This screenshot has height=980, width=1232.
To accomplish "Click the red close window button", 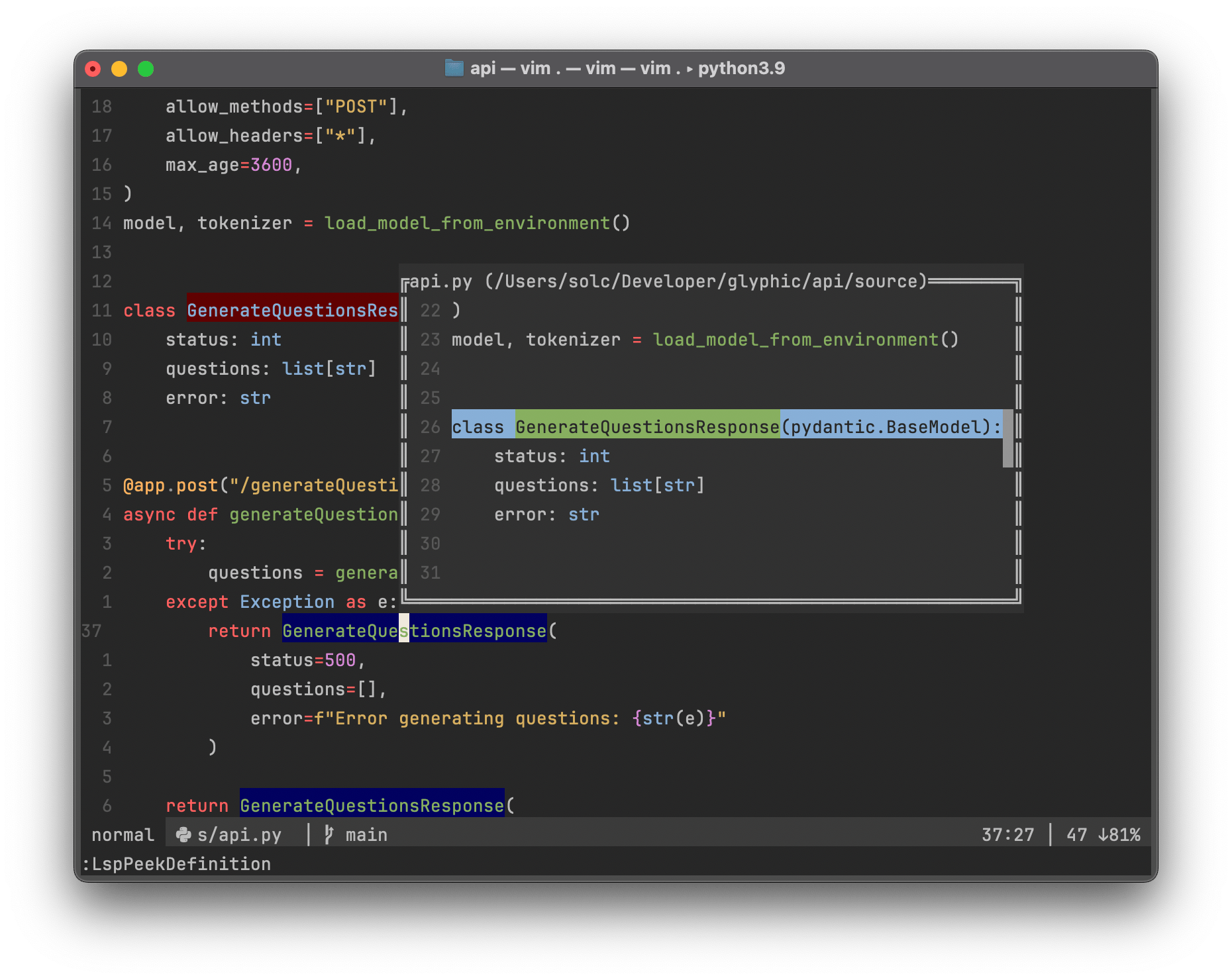I will [93, 69].
